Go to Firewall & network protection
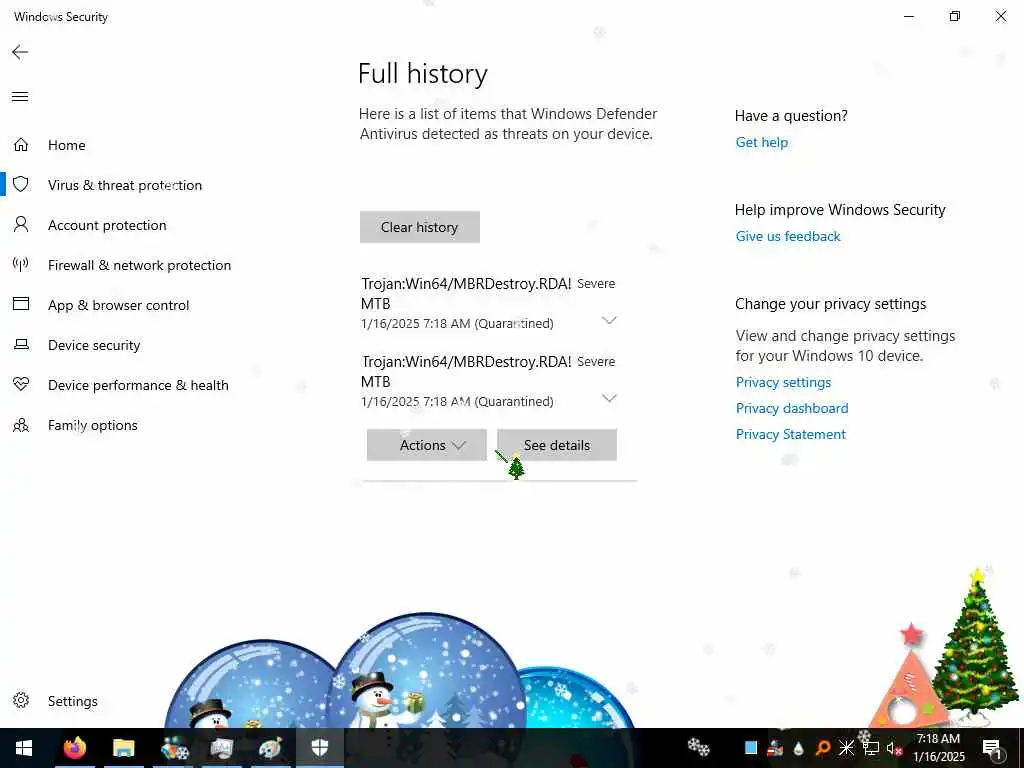Image resolution: width=1024 pixels, height=768 pixels. 139,265
